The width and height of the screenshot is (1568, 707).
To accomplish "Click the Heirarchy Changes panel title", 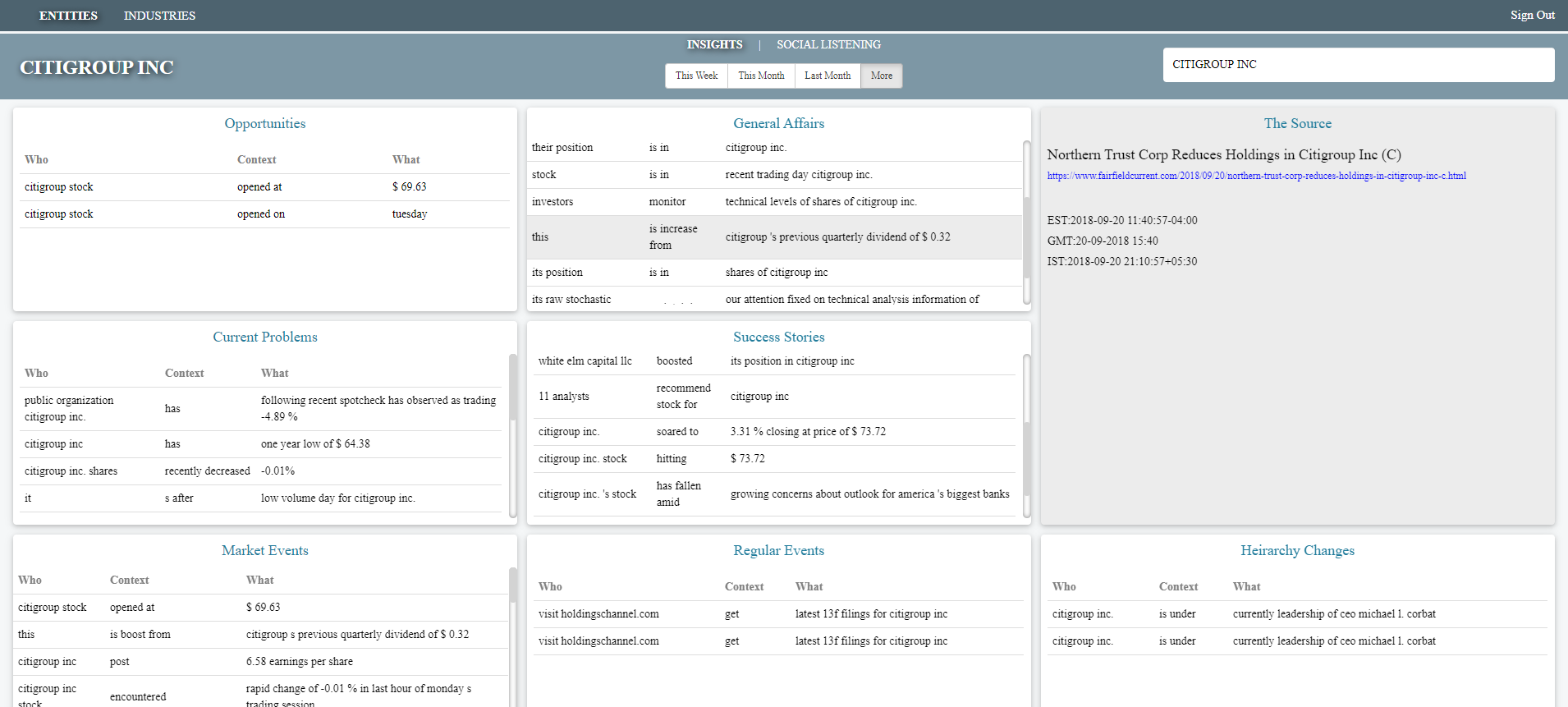I will 1297,550.
